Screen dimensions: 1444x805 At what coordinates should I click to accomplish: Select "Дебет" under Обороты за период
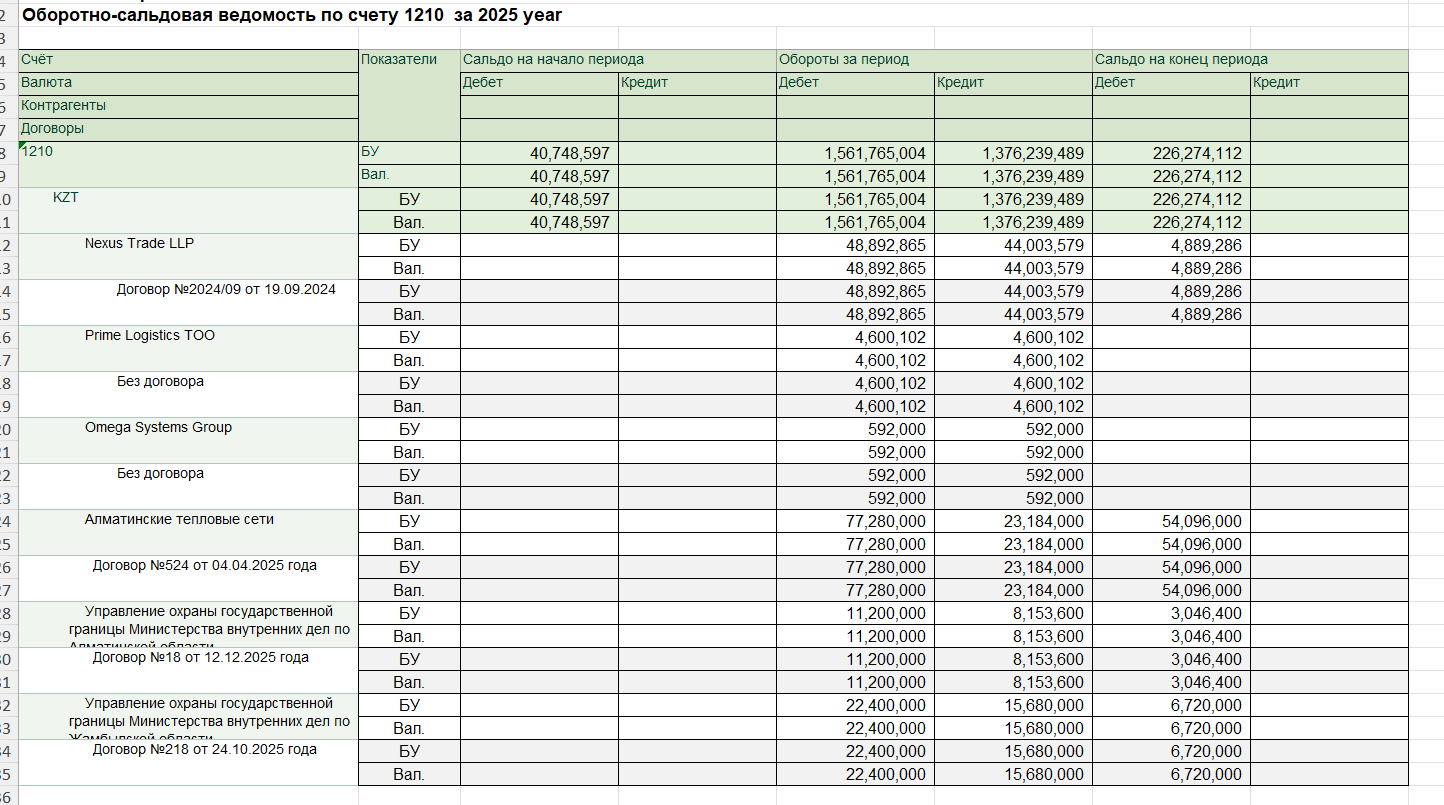tap(855, 83)
